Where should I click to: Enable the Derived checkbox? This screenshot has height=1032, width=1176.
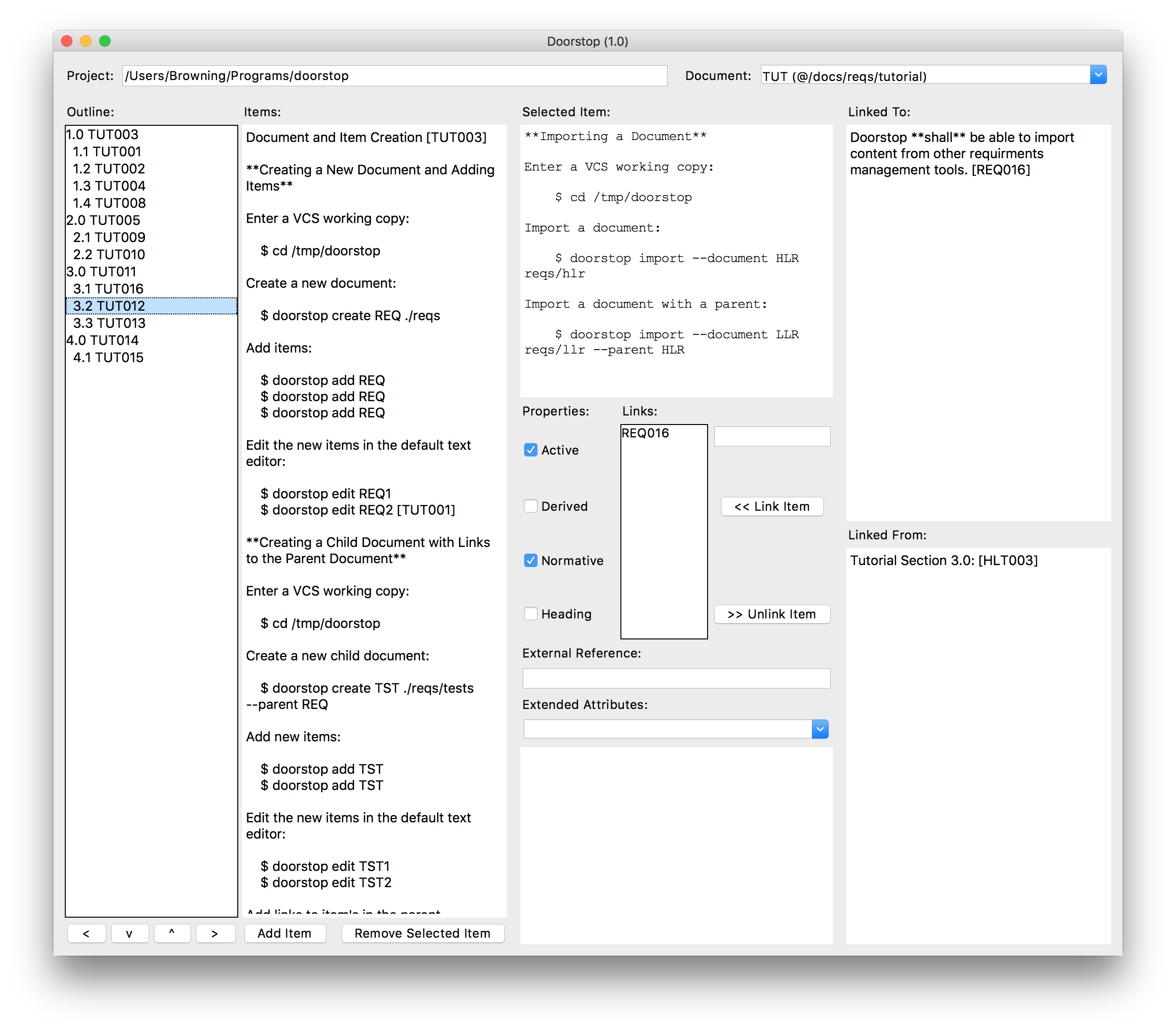pyautogui.click(x=530, y=506)
